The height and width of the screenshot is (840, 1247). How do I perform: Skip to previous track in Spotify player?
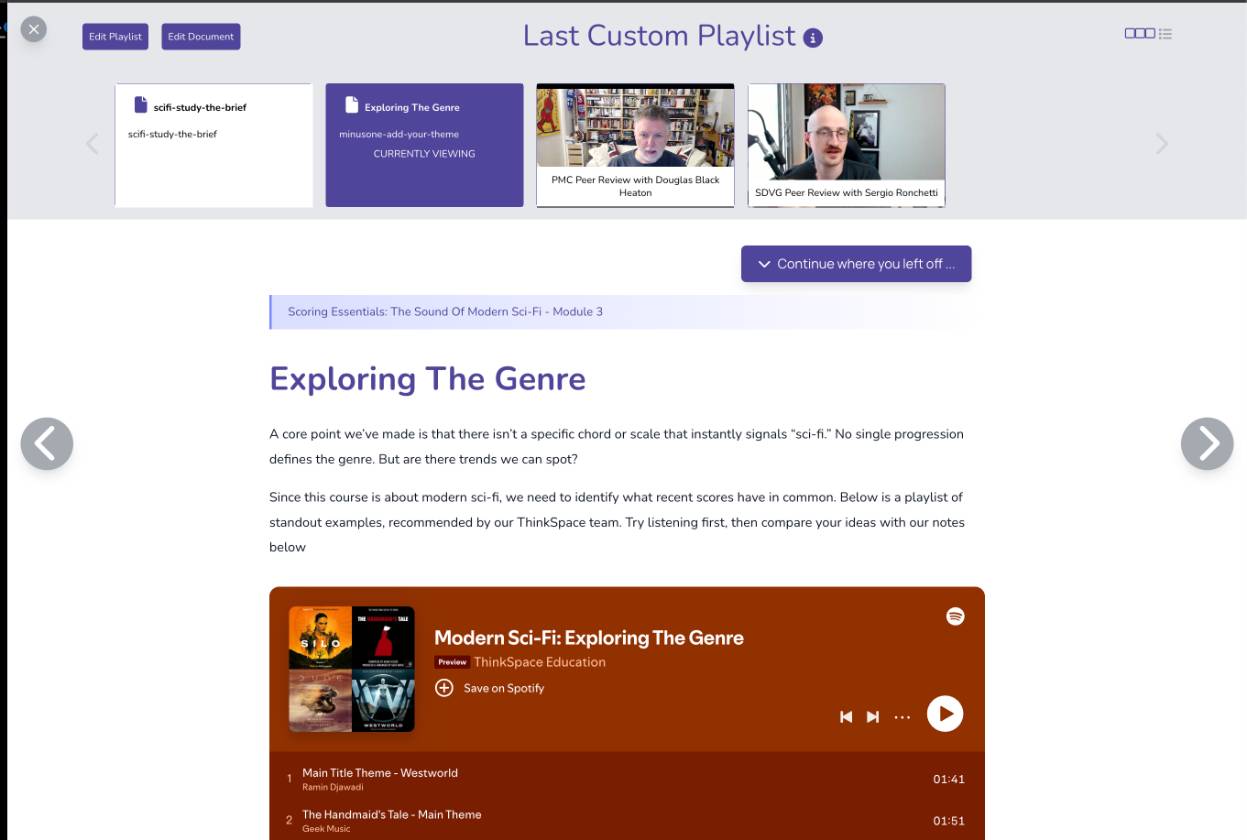click(846, 716)
